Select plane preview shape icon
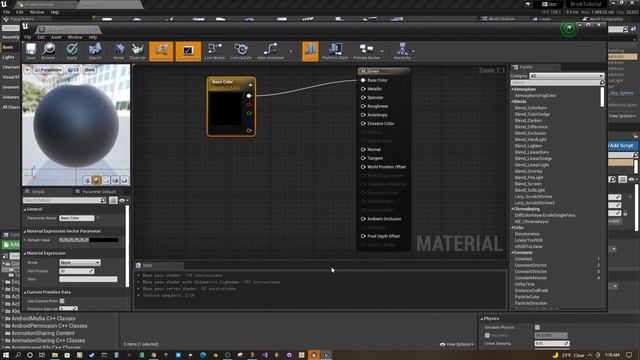 106,180
